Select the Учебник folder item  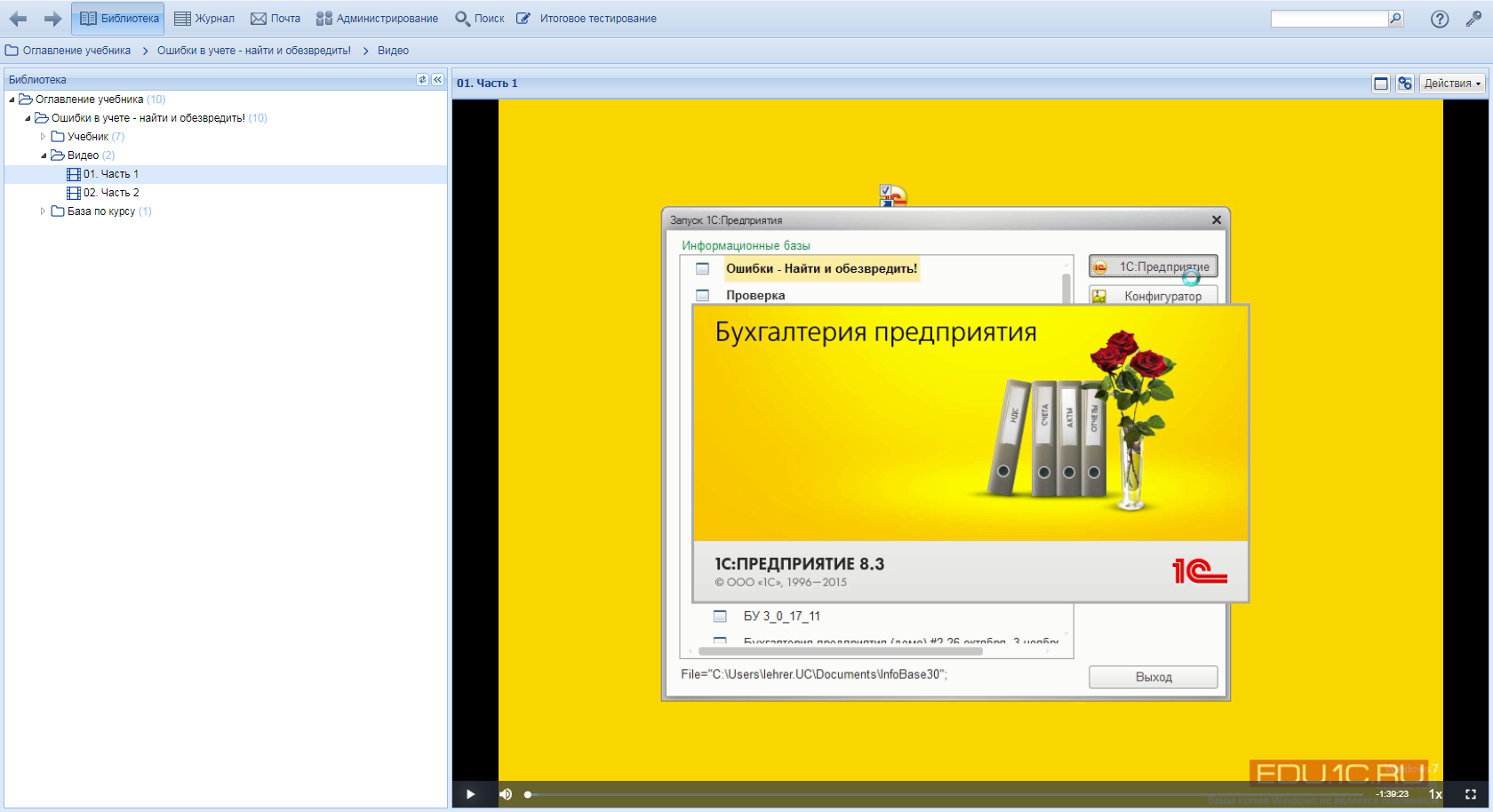88,137
